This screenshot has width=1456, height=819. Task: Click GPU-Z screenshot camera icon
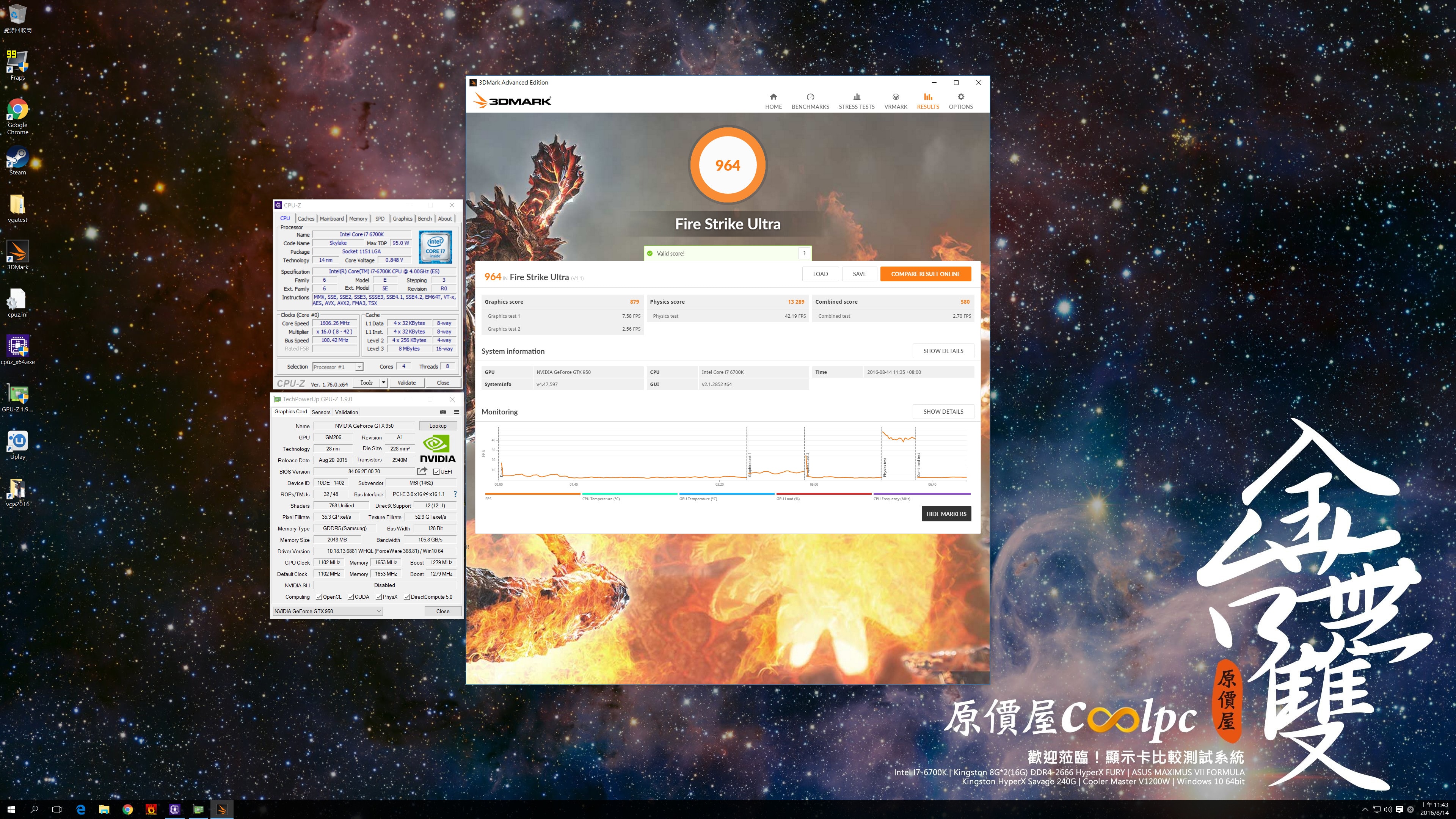[442, 411]
